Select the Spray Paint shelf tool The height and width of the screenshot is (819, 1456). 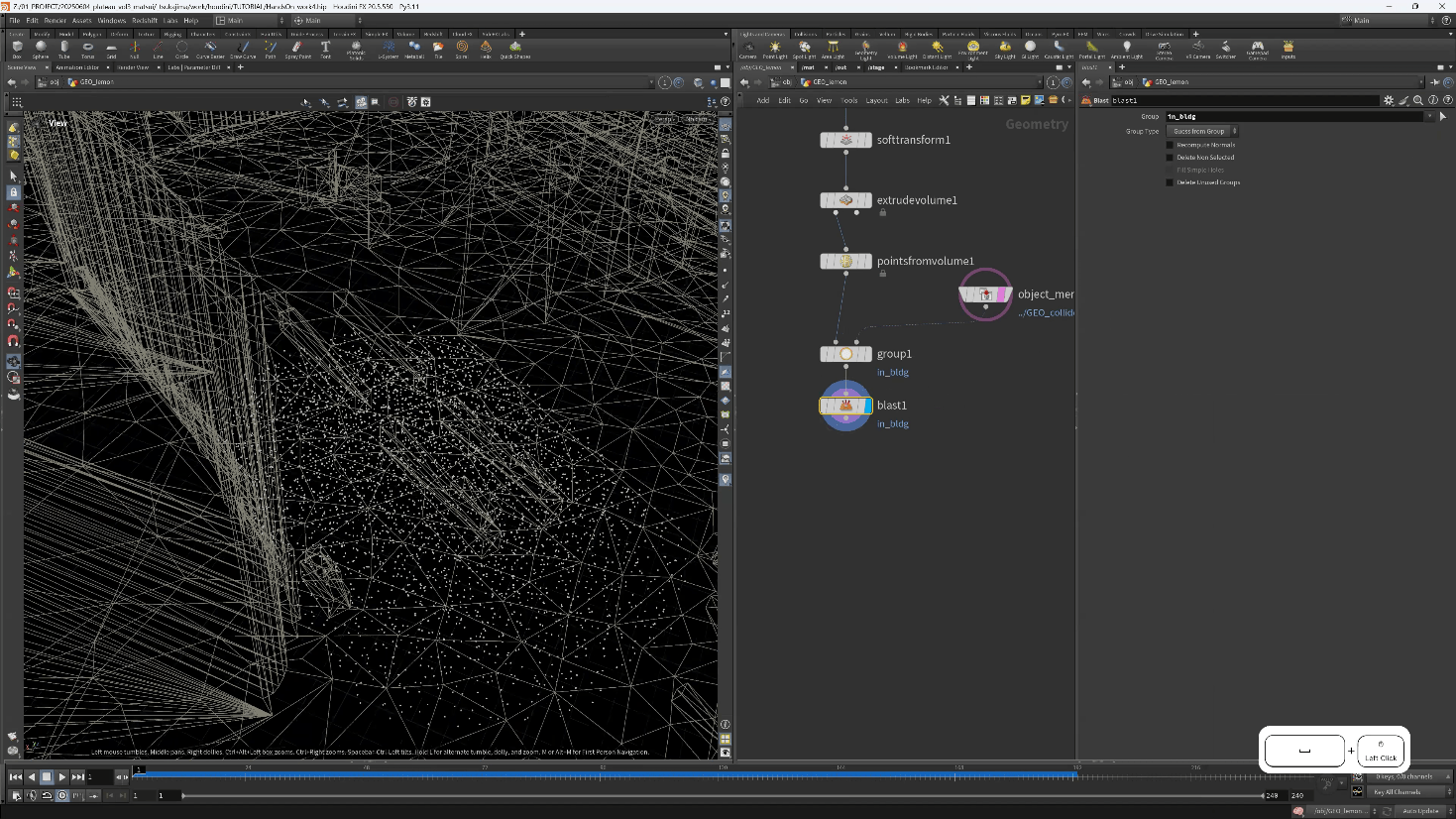(x=297, y=49)
